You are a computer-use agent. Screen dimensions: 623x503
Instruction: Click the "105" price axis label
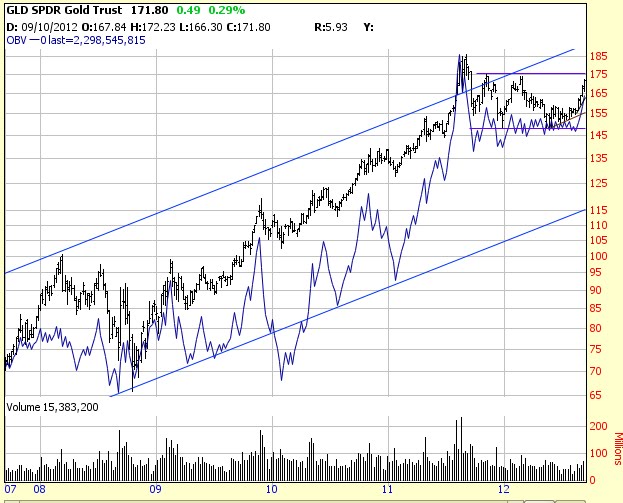[x=598, y=240]
